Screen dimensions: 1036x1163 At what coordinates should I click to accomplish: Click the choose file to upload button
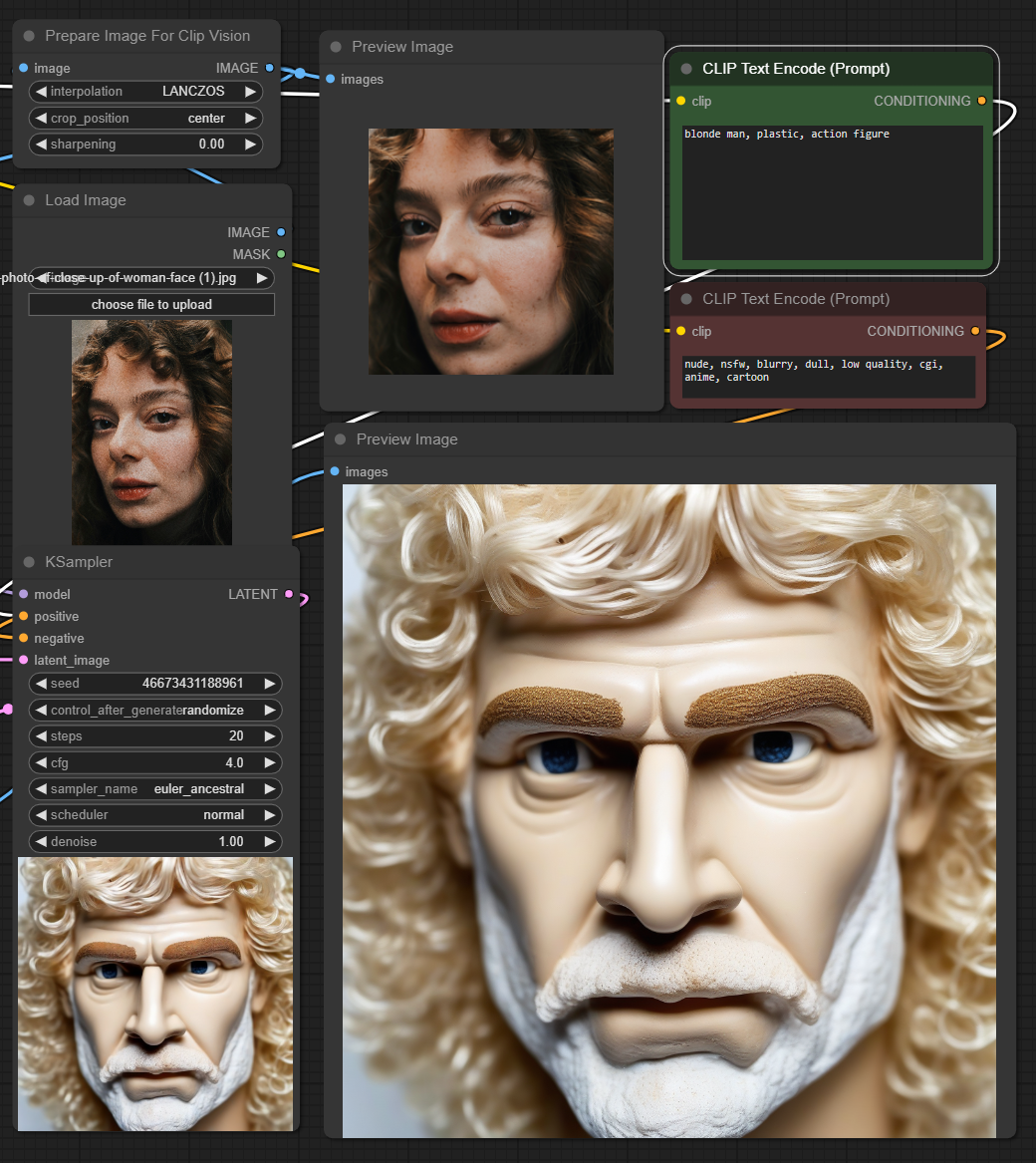(151, 305)
